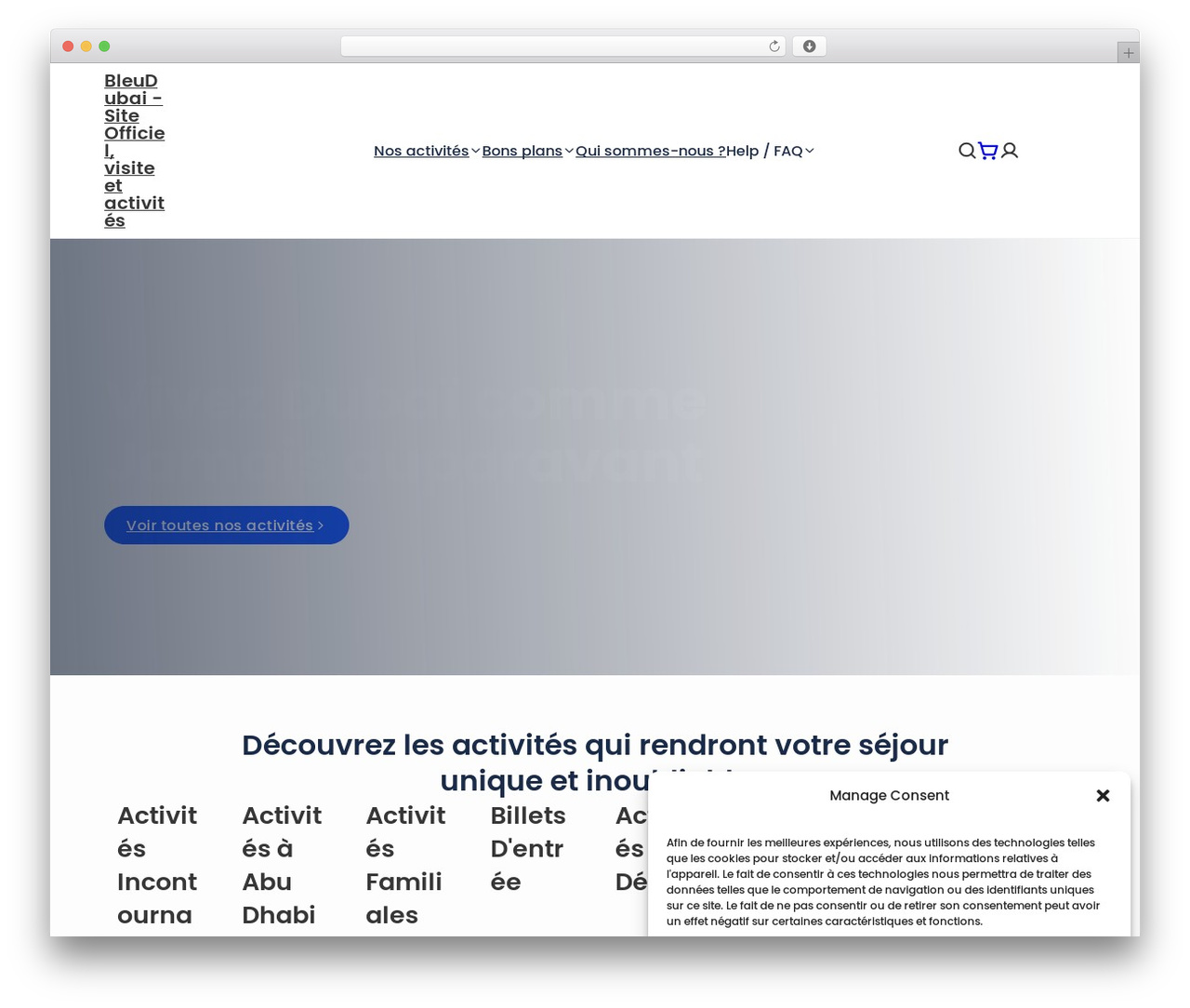
Task: Click the Manage Consent heading
Action: pyautogui.click(x=890, y=795)
